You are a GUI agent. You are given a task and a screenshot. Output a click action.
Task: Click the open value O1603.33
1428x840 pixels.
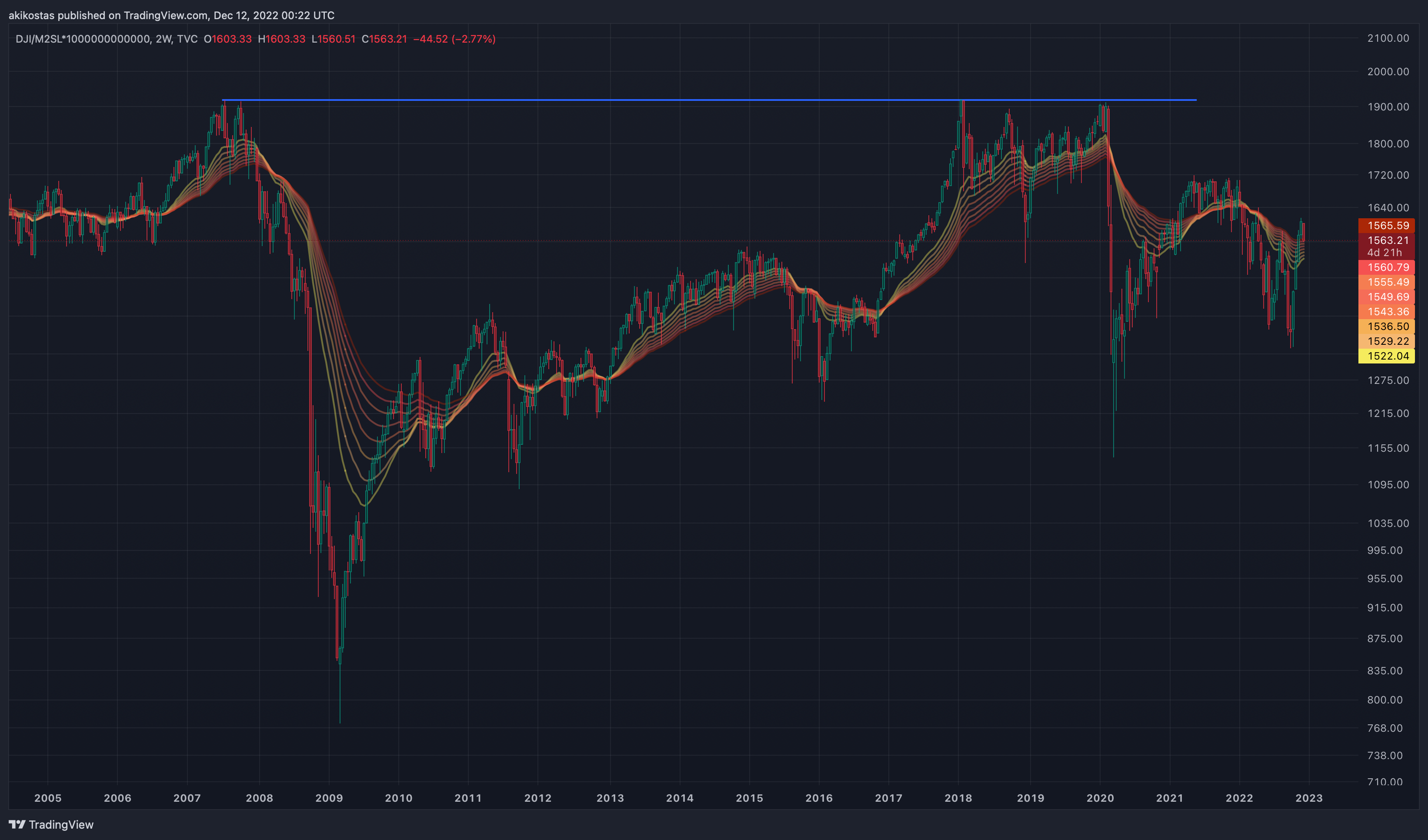(228, 39)
